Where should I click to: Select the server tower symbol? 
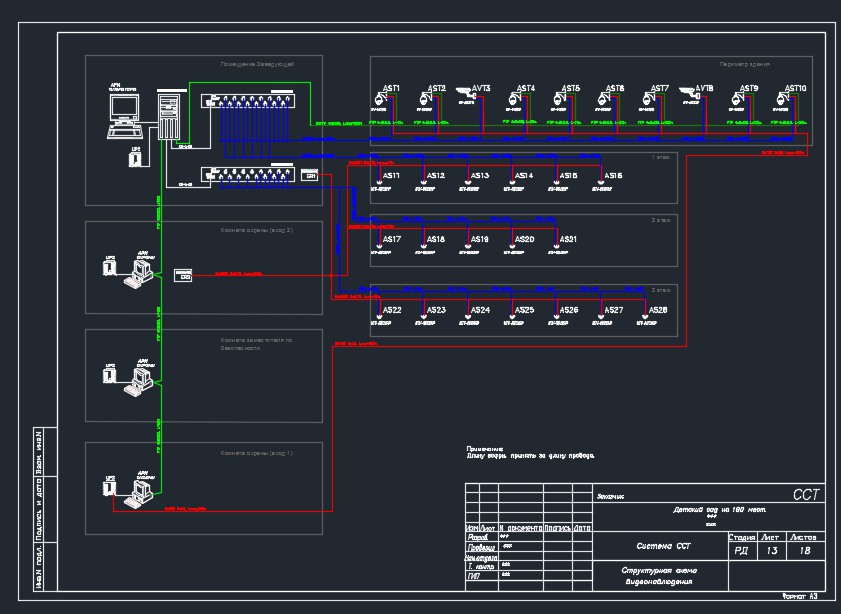coord(169,115)
